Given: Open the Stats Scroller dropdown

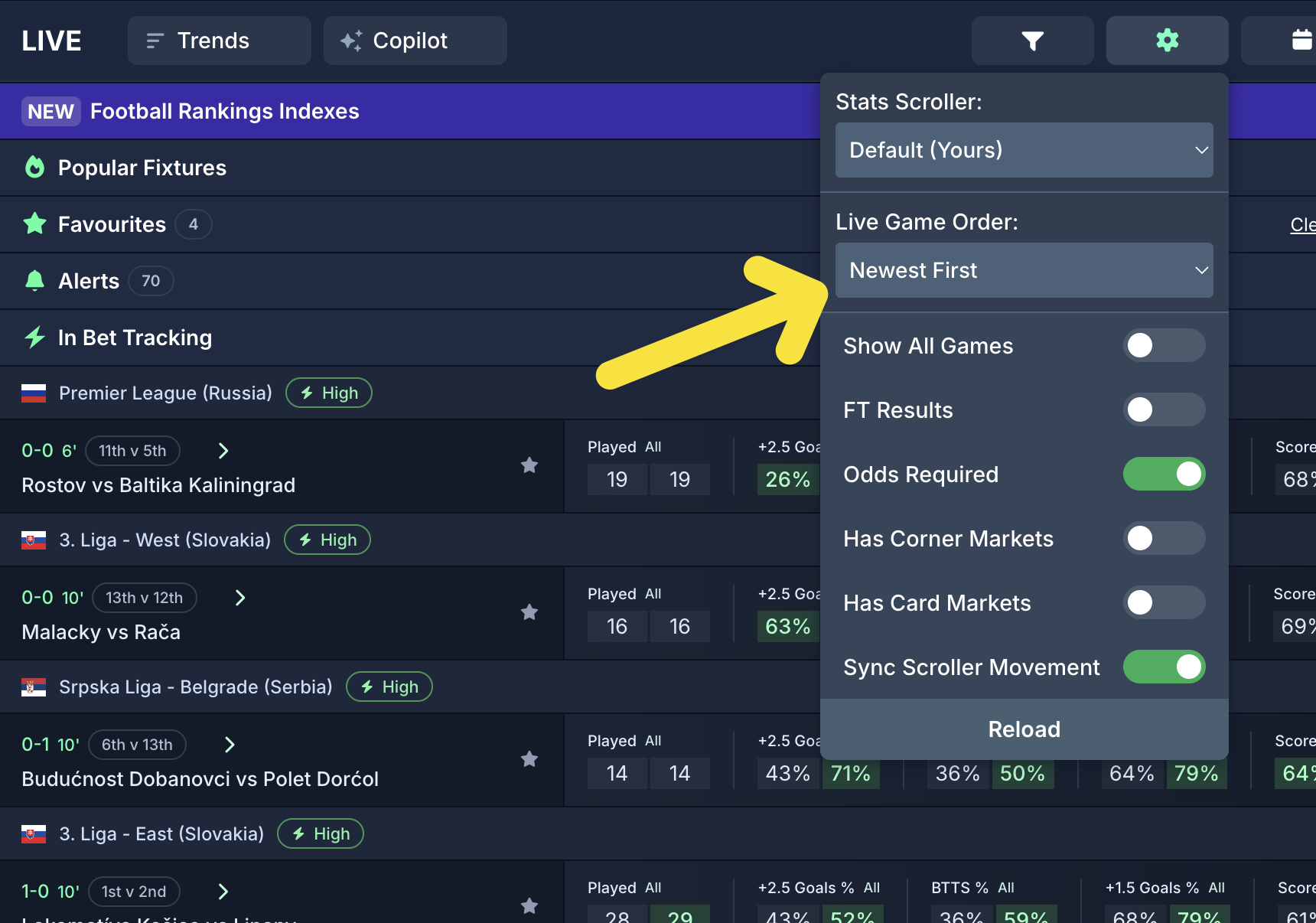Looking at the screenshot, I should [x=1024, y=150].
